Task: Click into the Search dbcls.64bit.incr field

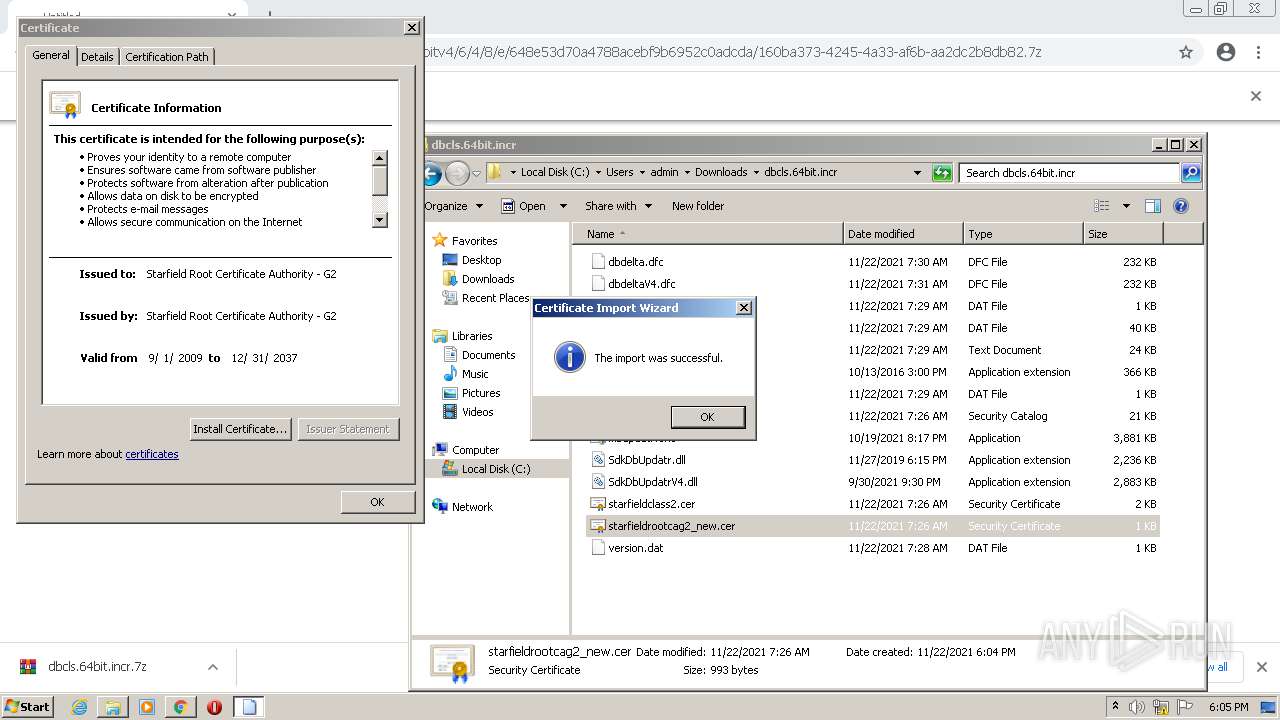Action: 1070,173
